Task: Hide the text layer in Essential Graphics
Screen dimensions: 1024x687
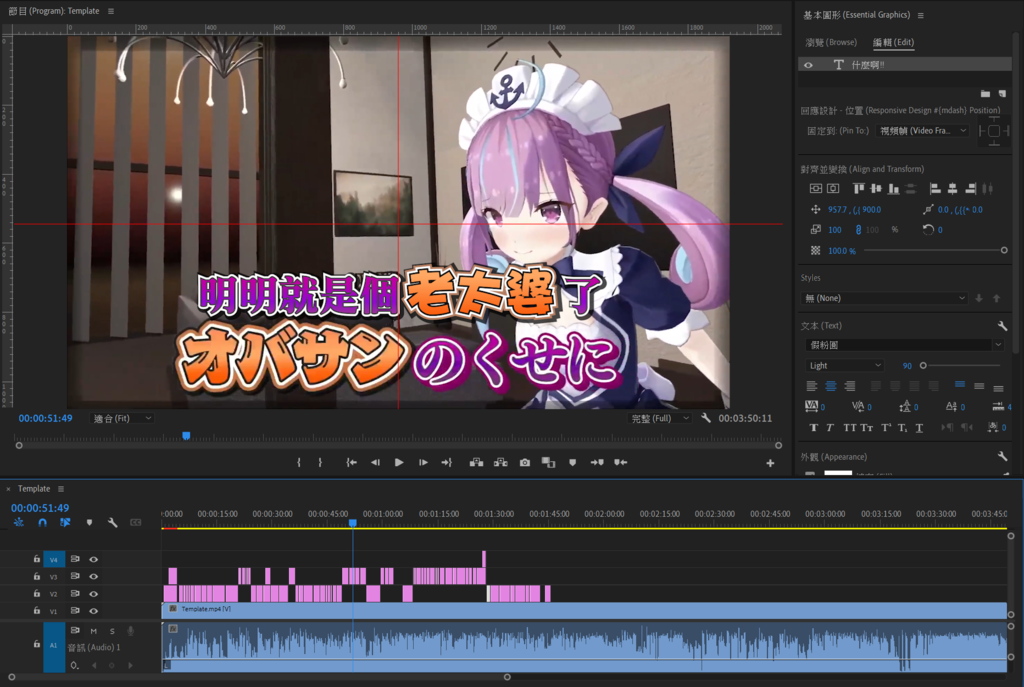Action: pyautogui.click(x=808, y=65)
